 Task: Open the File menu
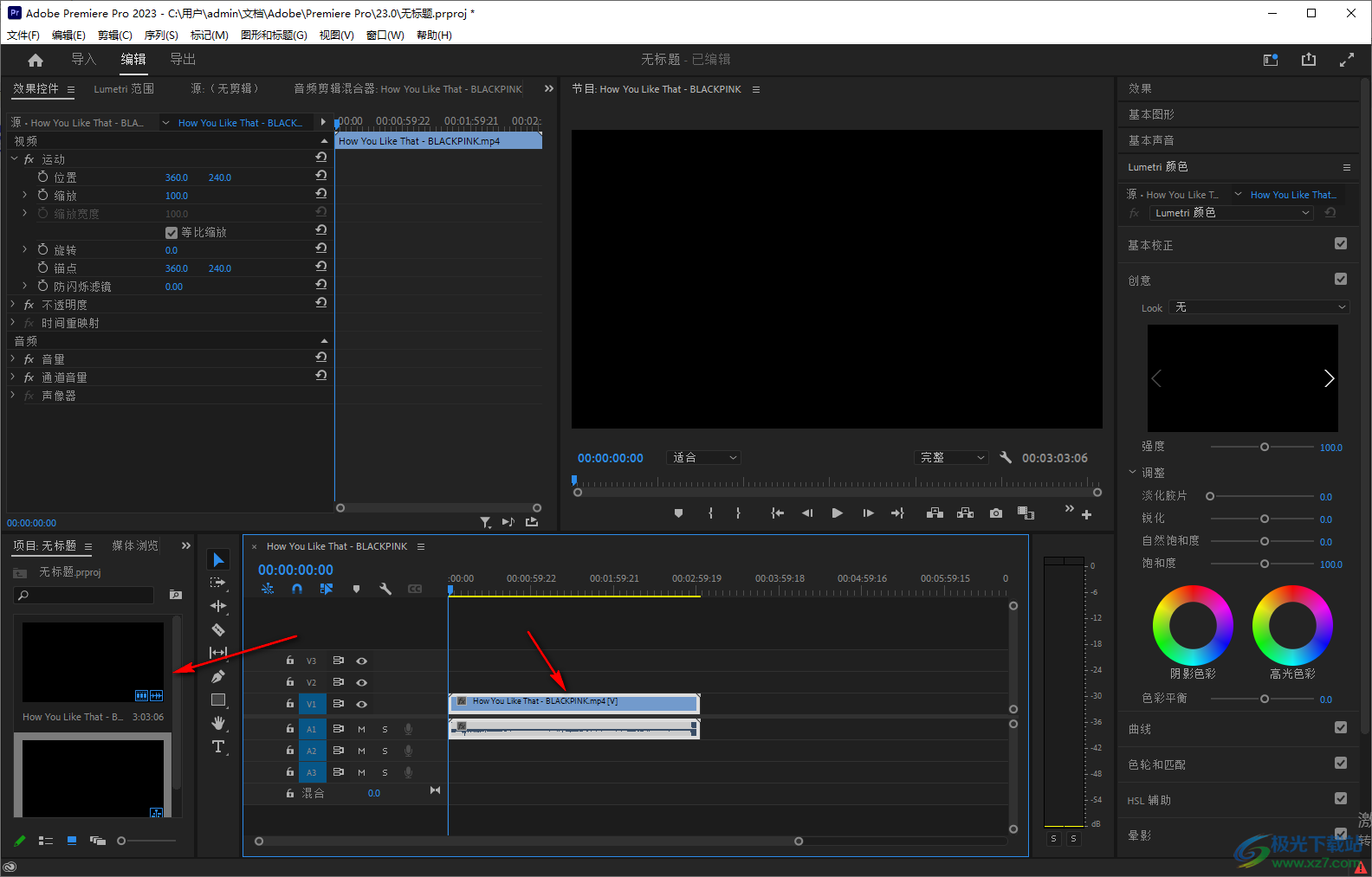point(23,35)
